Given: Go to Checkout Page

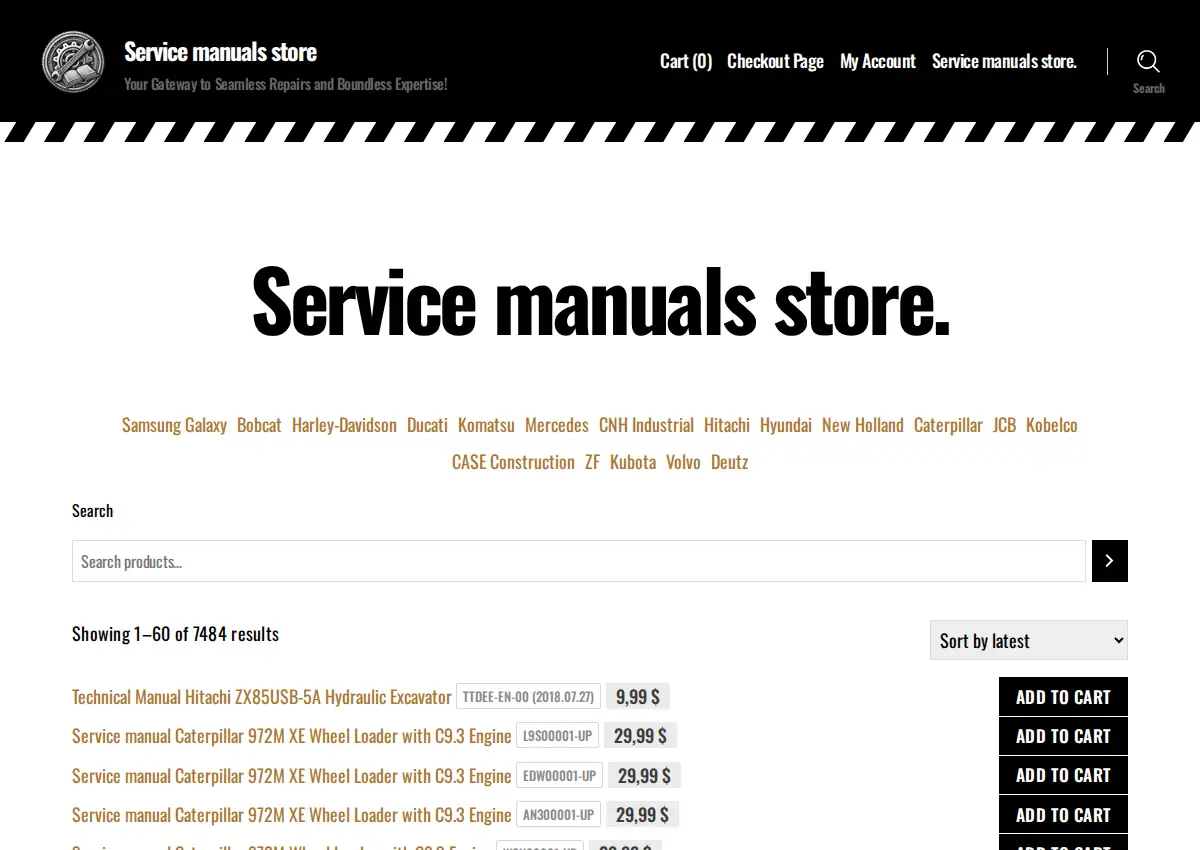Looking at the screenshot, I should point(775,61).
